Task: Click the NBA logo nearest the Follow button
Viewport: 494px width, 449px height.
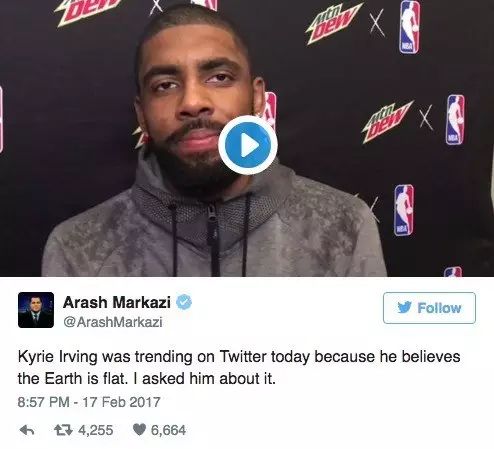Action: (454, 272)
